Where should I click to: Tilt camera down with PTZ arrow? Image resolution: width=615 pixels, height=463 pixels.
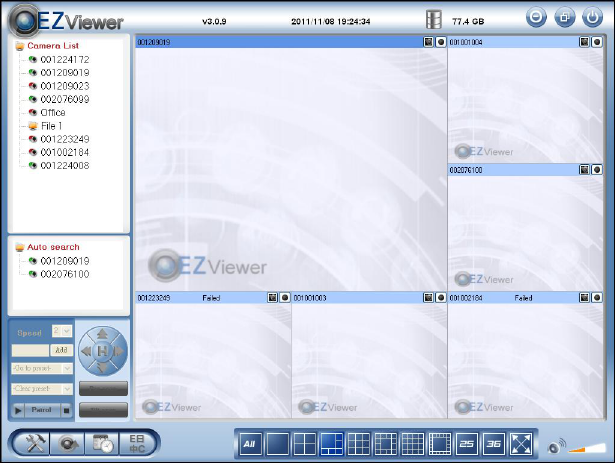pyautogui.click(x=102, y=367)
